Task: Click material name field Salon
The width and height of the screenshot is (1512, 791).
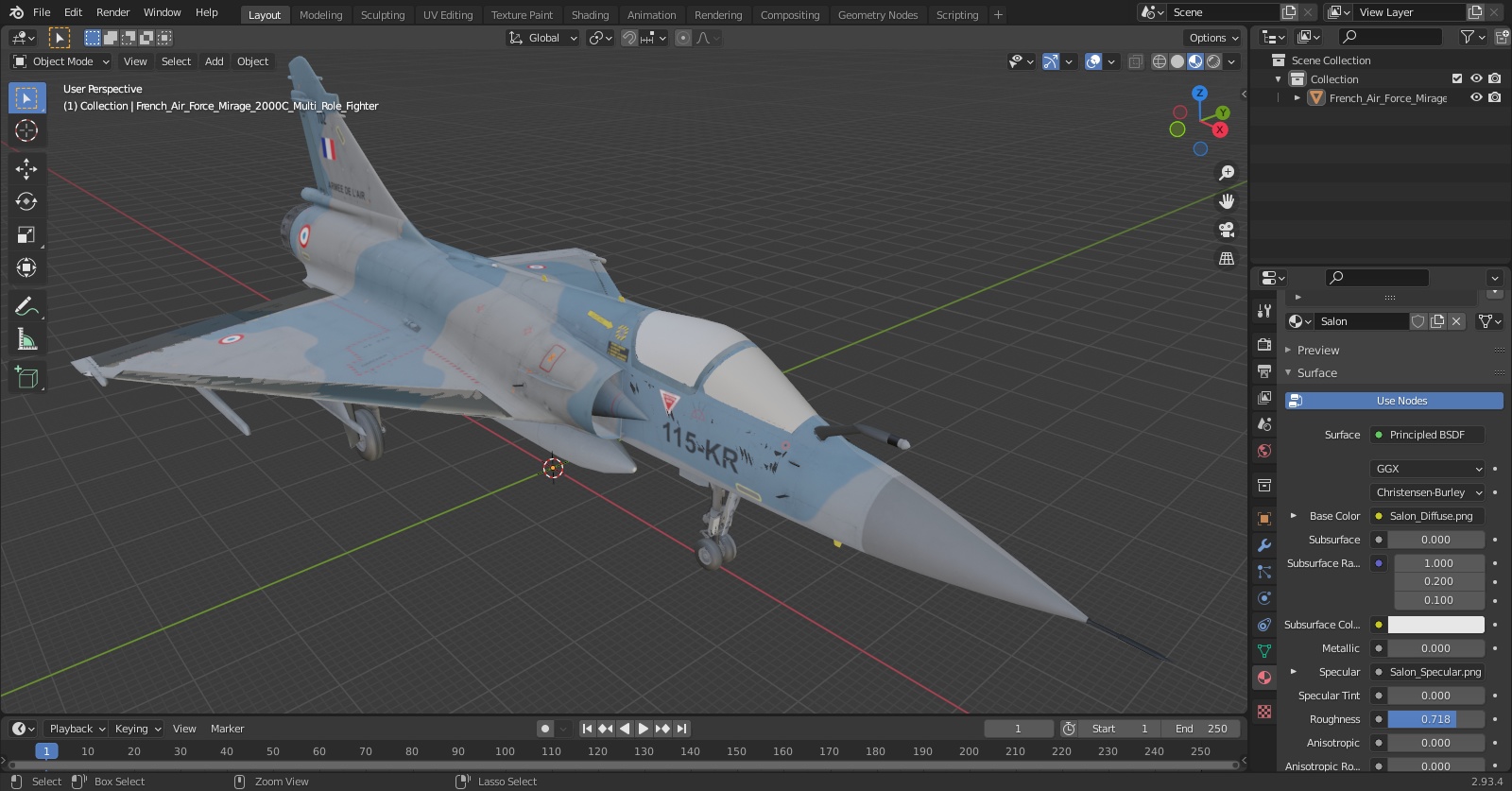Action: click(x=1363, y=321)
